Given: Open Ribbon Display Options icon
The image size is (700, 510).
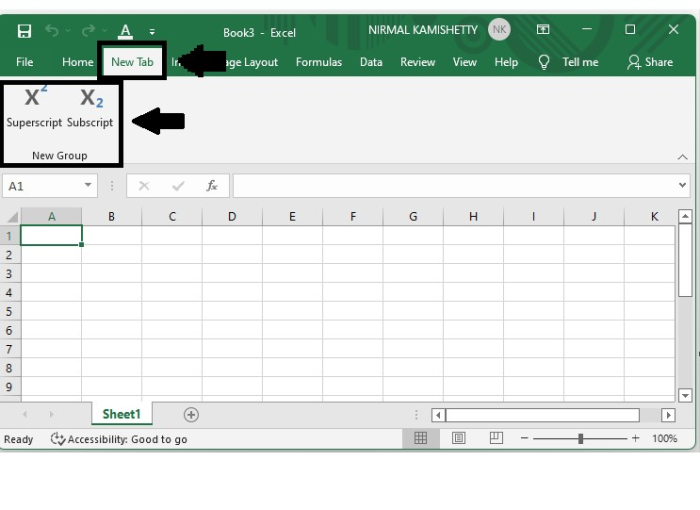Looking at the screenshot, I should [x=543, y=29].
